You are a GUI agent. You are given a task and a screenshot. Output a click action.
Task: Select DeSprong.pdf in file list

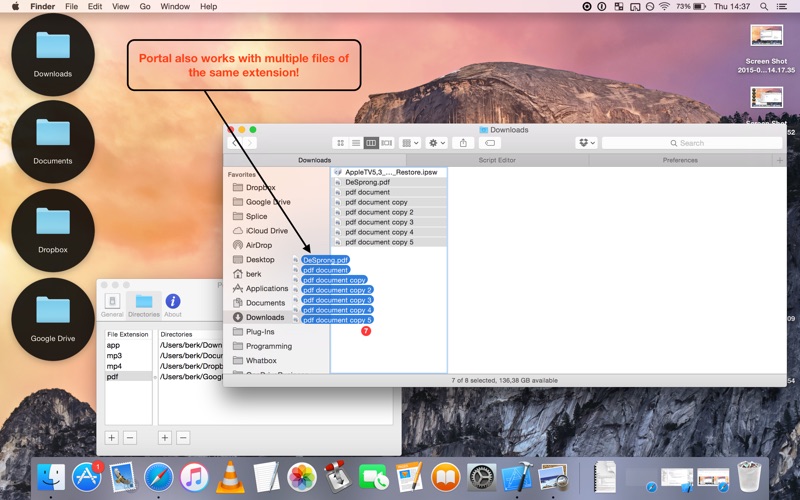point(389,182)
